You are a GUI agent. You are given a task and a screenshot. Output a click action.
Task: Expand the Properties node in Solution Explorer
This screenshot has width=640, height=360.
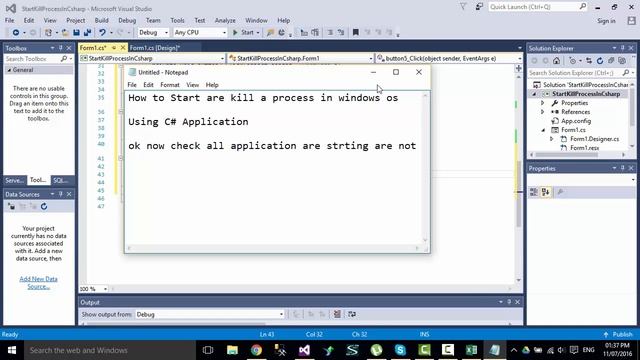[542, 103]
